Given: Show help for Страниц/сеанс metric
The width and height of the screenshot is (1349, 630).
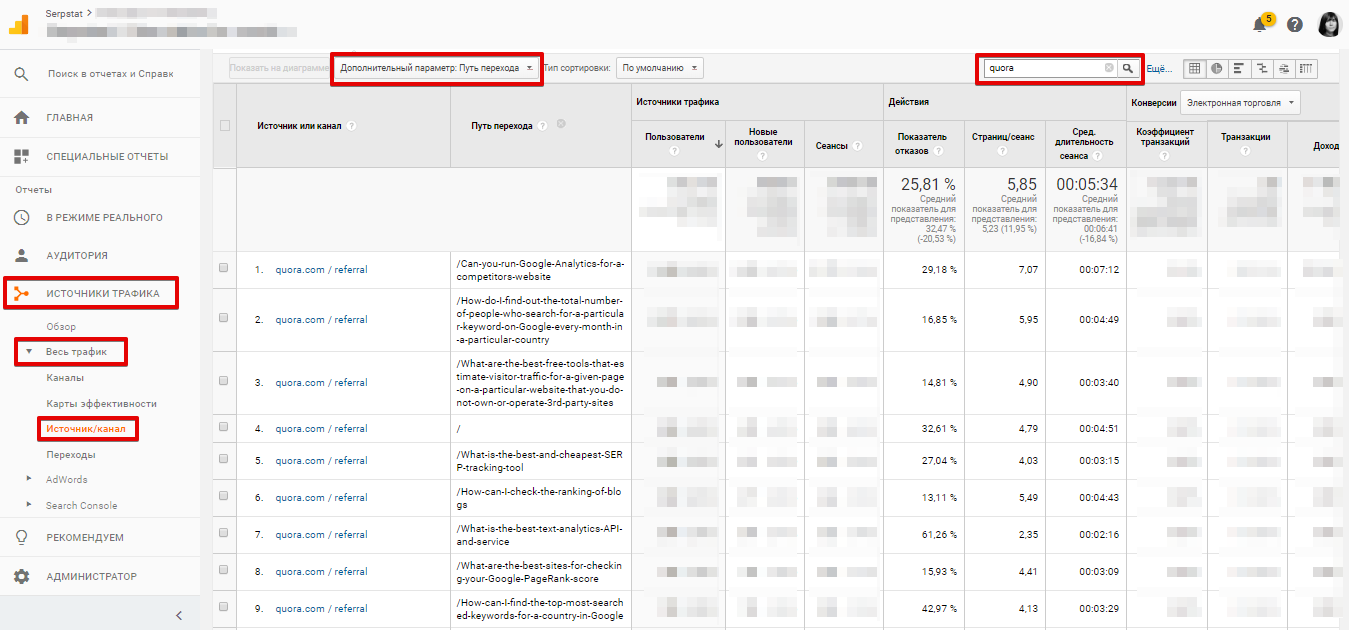Looking at the screenshot, I should [1002, 151].
